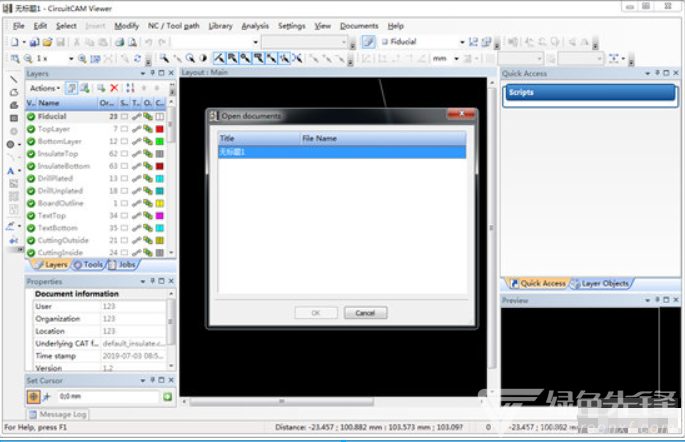685x442 pixels.
Task: Click the Print icon in toolbar
Action: tap(119, 42)
